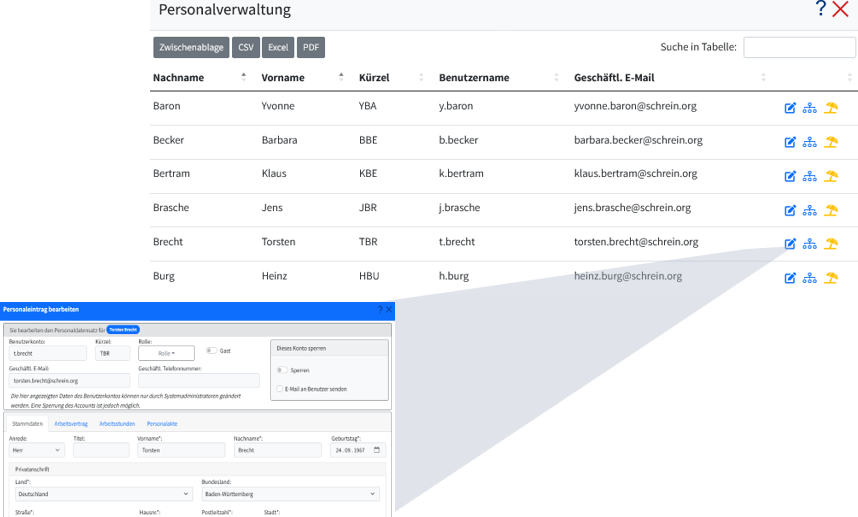The image size is (858, 517).
Task: Click the Nachname field with Brecht
Action: (x=277, y=450)
